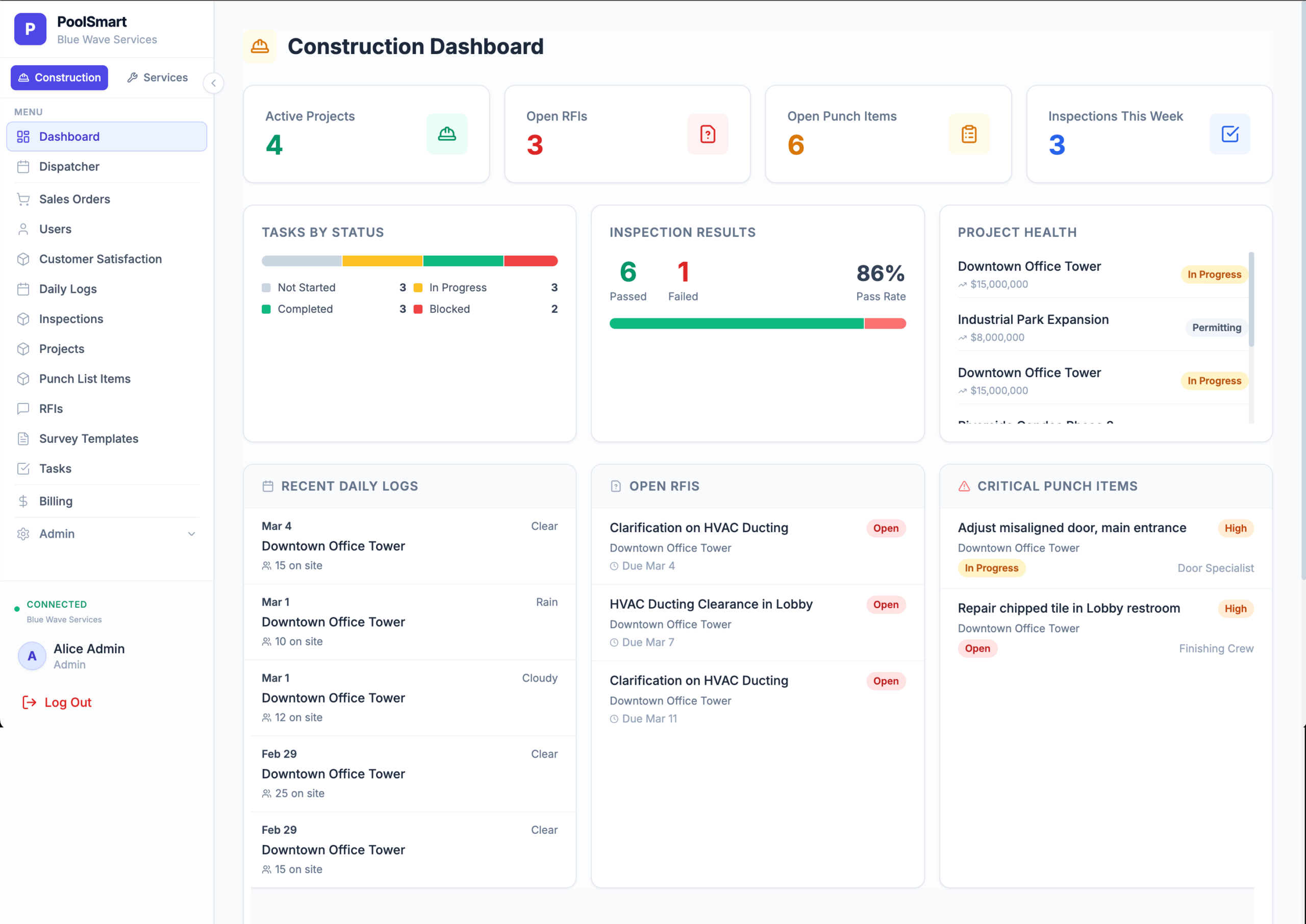This screenshot has width=1306, height=924.
Task: Select the Construction tab
Action: click(x=59, y=78)
